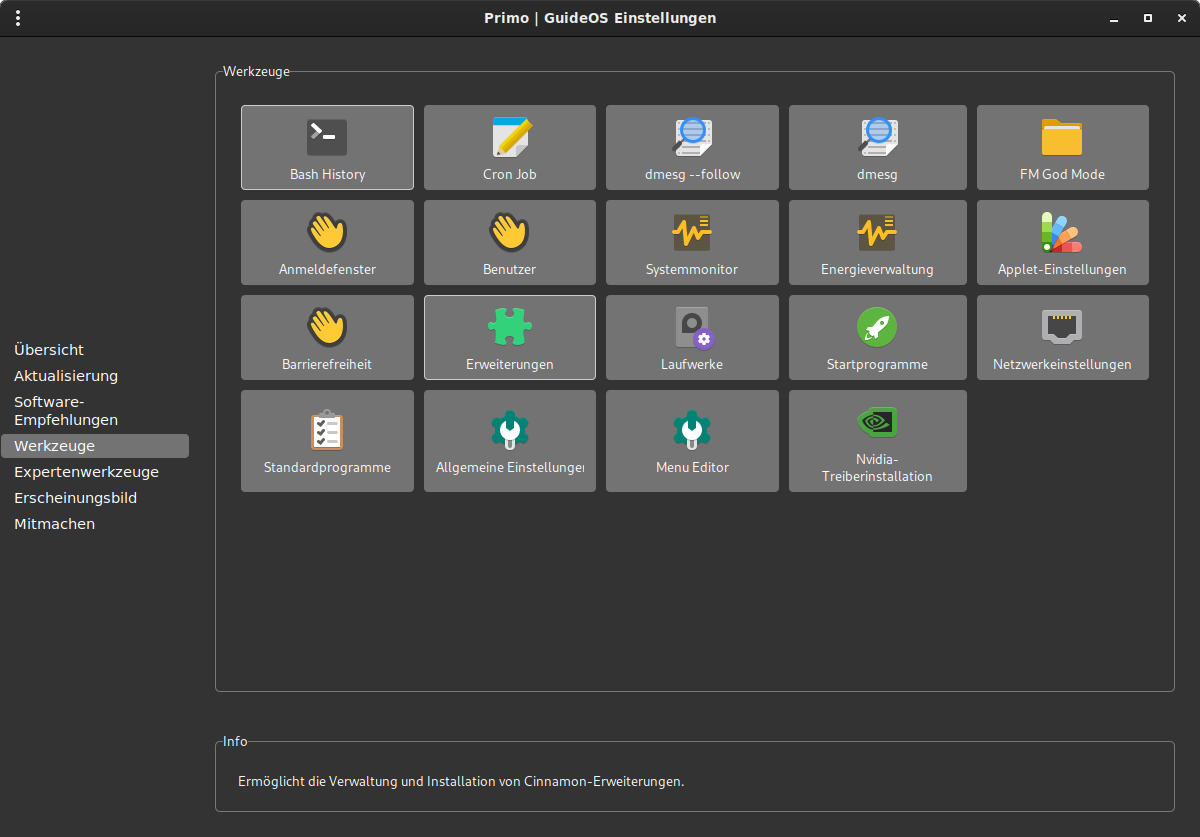Open the dmesg --follow log viewer

[x=692, y=148]
